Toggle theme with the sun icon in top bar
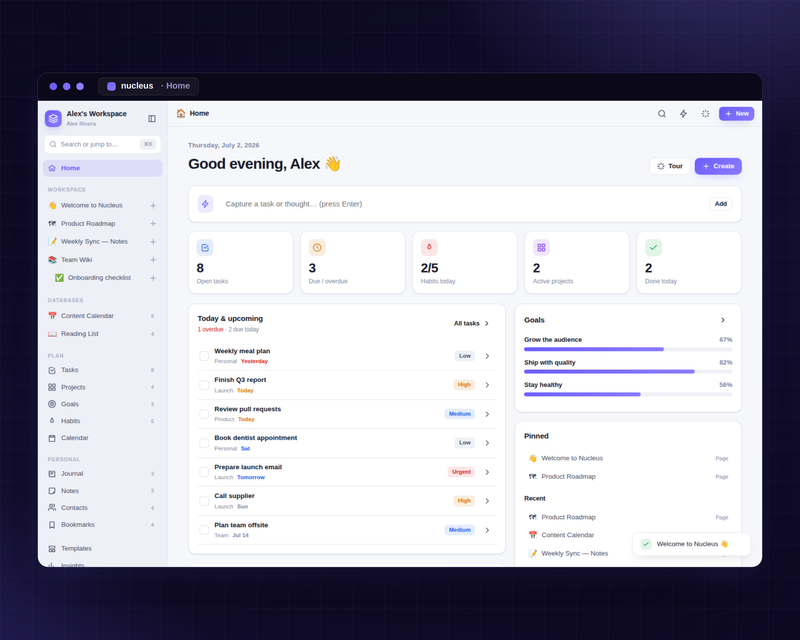The height and width of the screenshot is (640, 800). coord(705,114)
